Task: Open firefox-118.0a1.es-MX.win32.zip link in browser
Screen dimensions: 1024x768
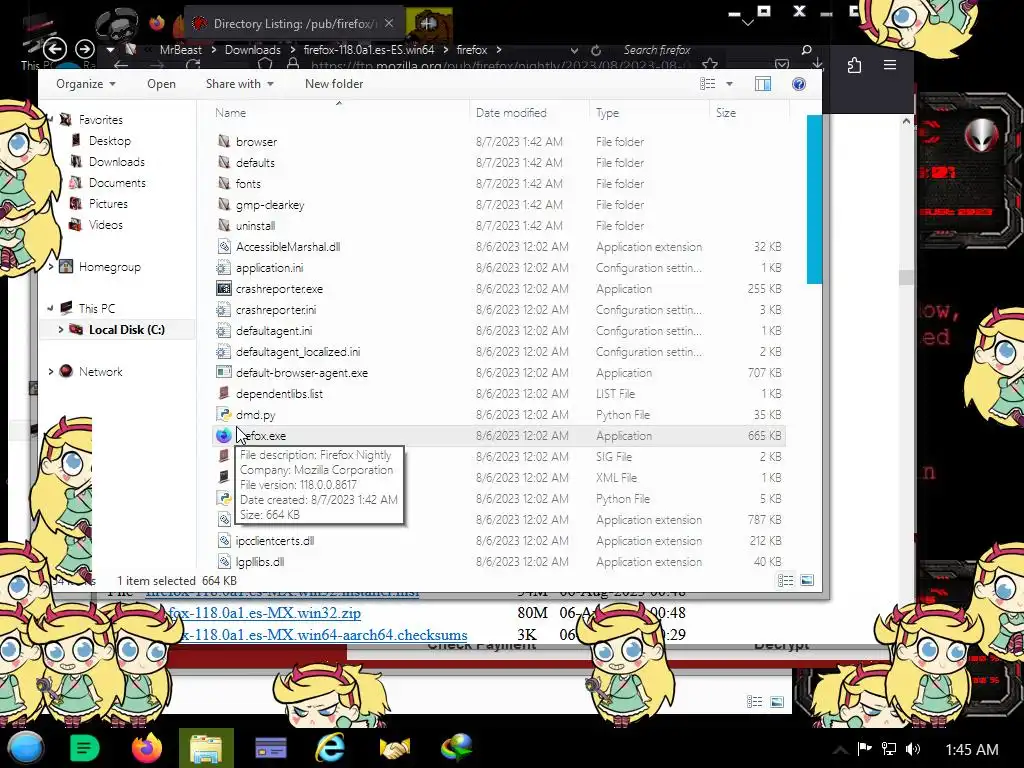Action: 264,613
